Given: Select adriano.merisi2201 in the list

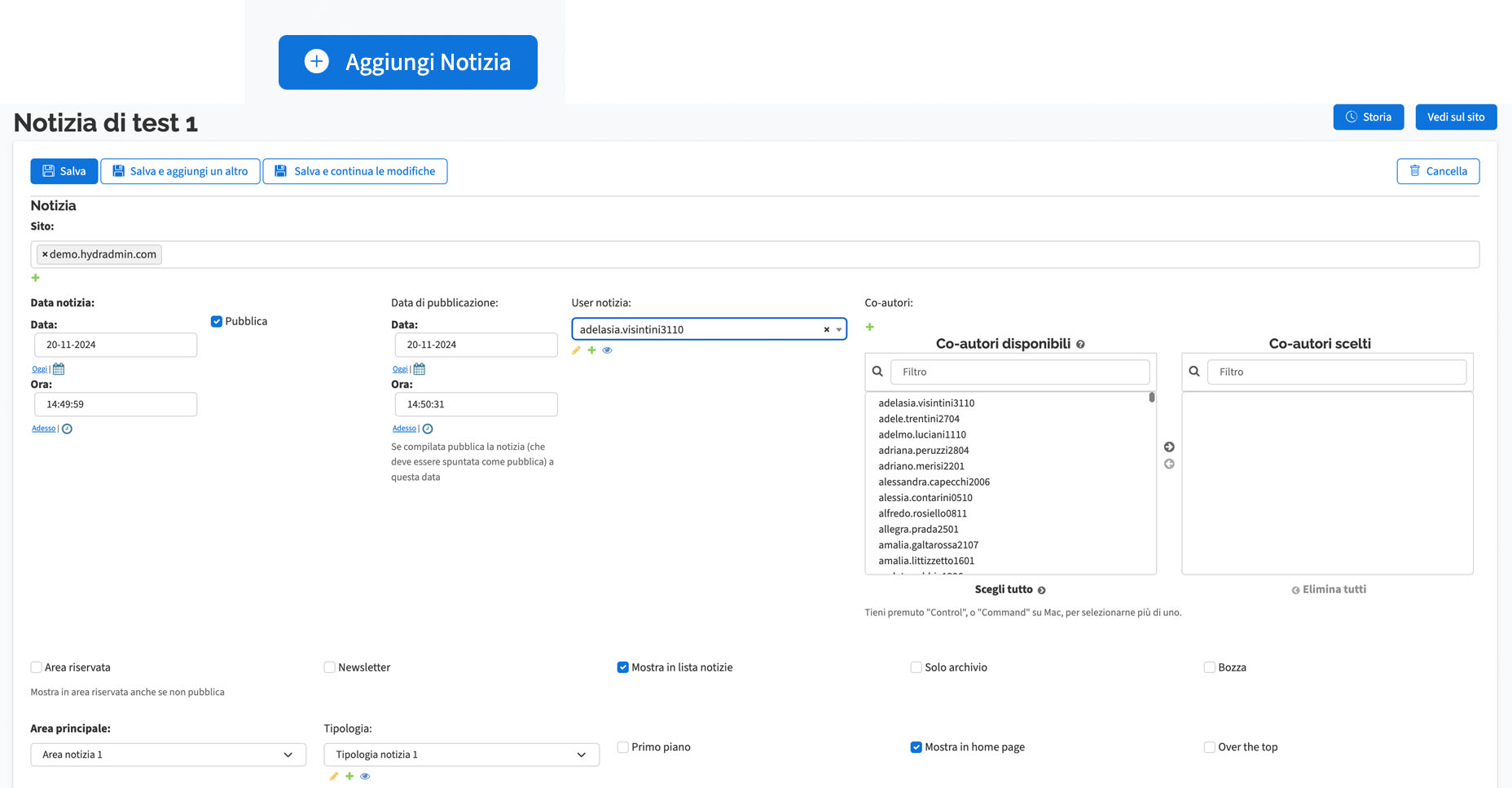Looking at the screenshot, I should tap(921, 466).
